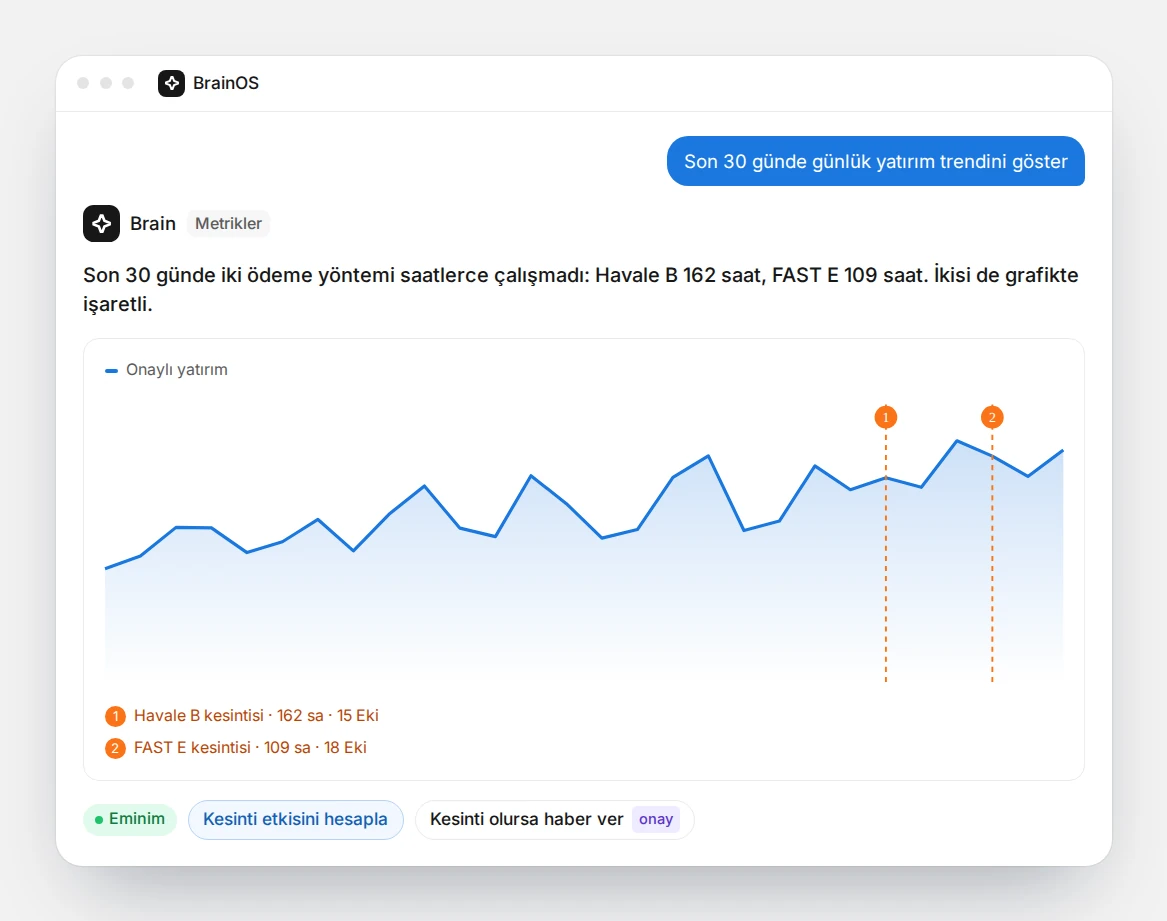Click the legend badge 1 for Havale B
The width and height of the screenshot is (1167, 921).
(x=115, y=716)
